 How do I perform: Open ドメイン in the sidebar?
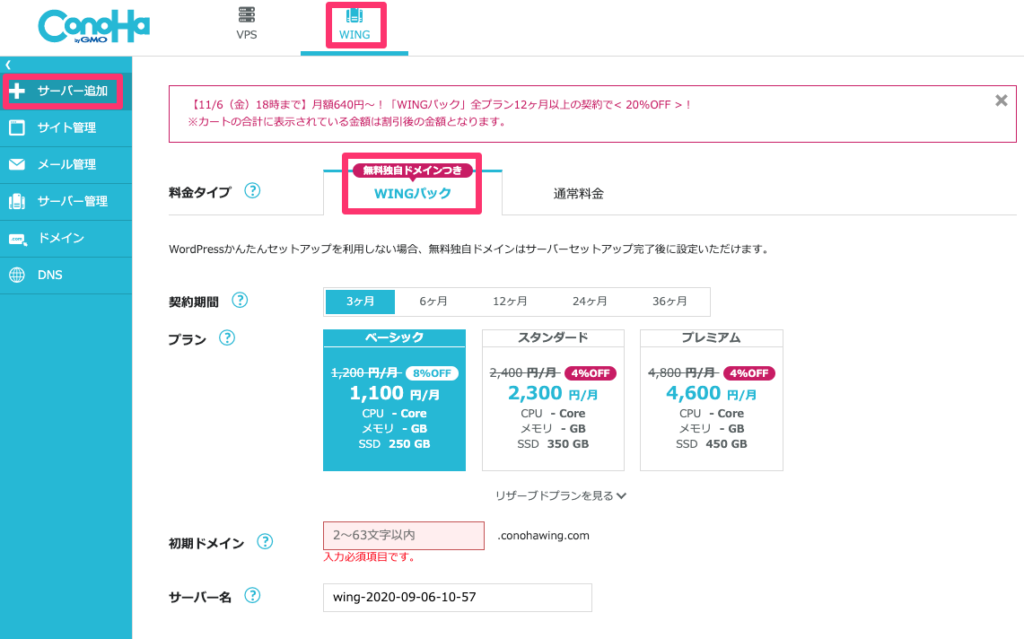[66, 238]
